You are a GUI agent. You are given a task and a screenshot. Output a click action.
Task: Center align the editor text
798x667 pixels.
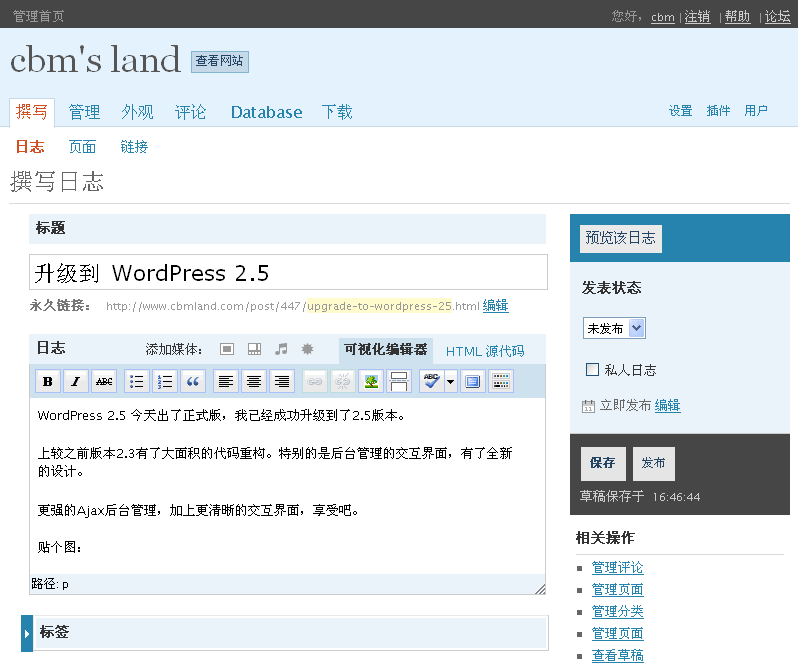coord(254,381)
